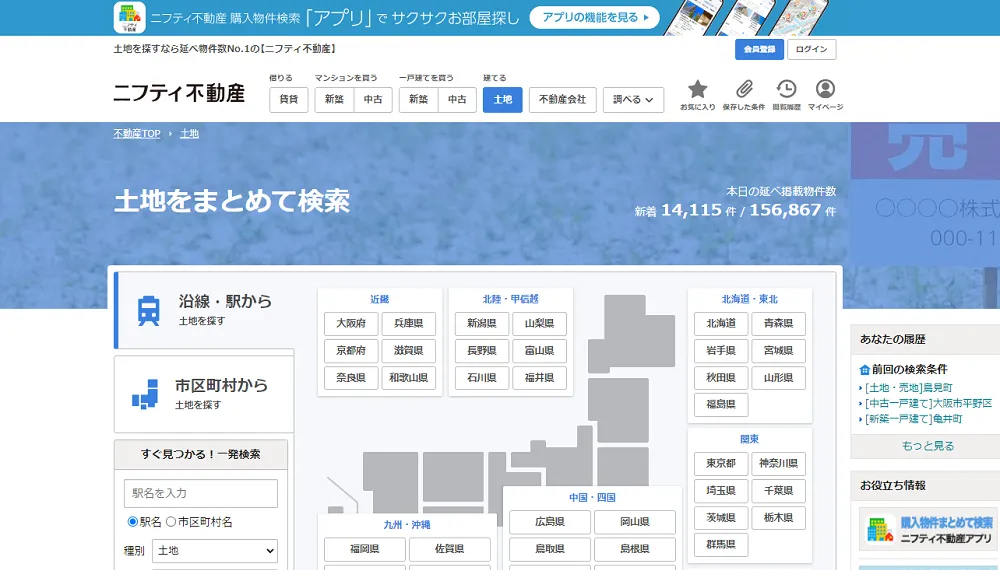
Task: Open the 賃貸 tab
Action: coord(289,99)
